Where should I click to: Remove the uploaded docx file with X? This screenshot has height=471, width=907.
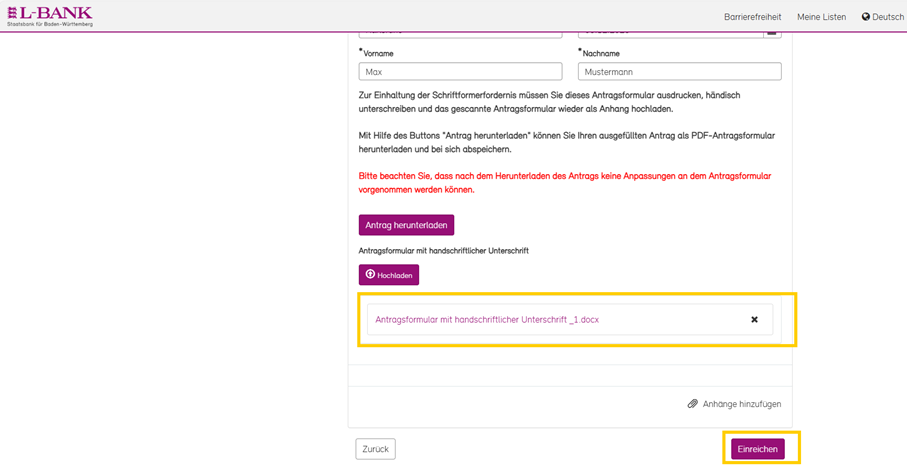754,320
